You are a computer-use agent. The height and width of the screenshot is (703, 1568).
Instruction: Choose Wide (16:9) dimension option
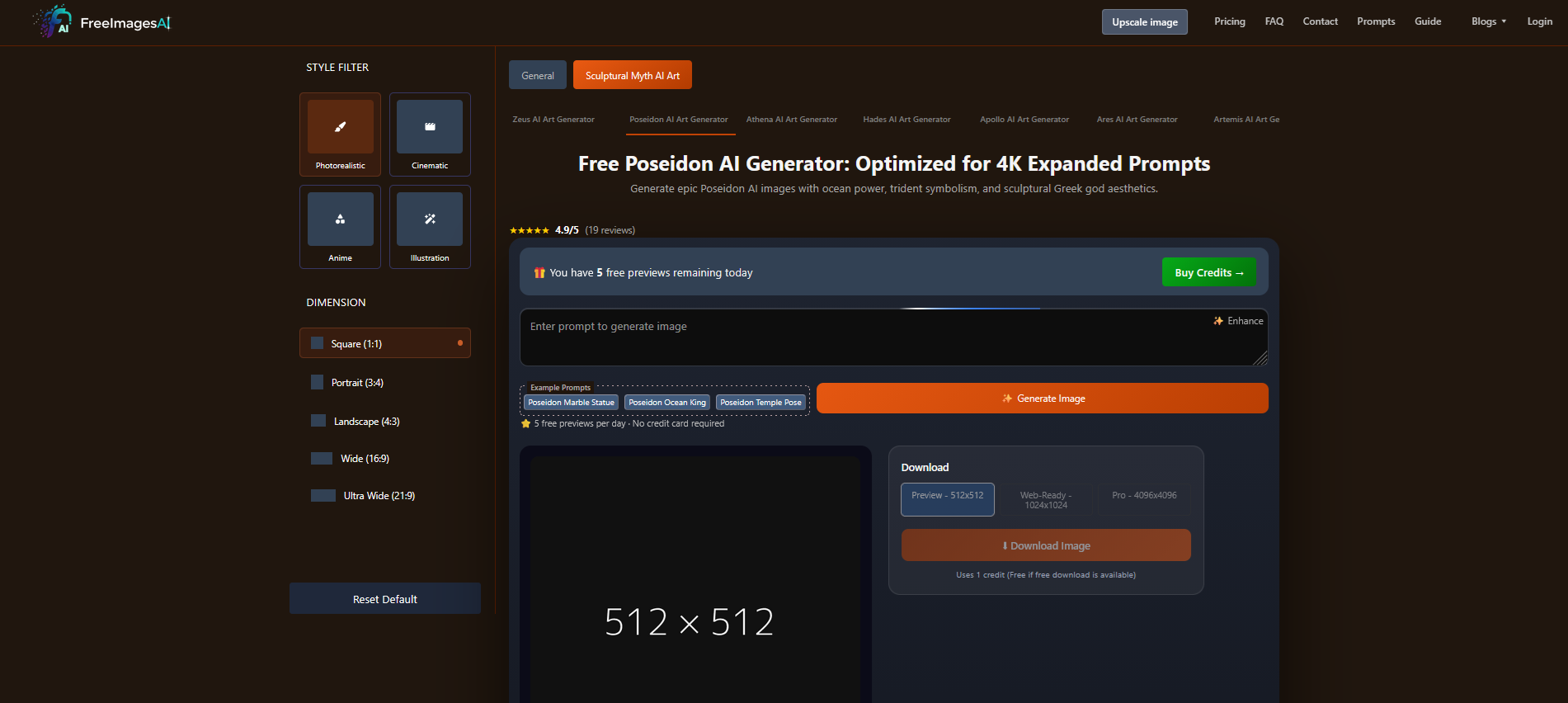click(385, 458)
